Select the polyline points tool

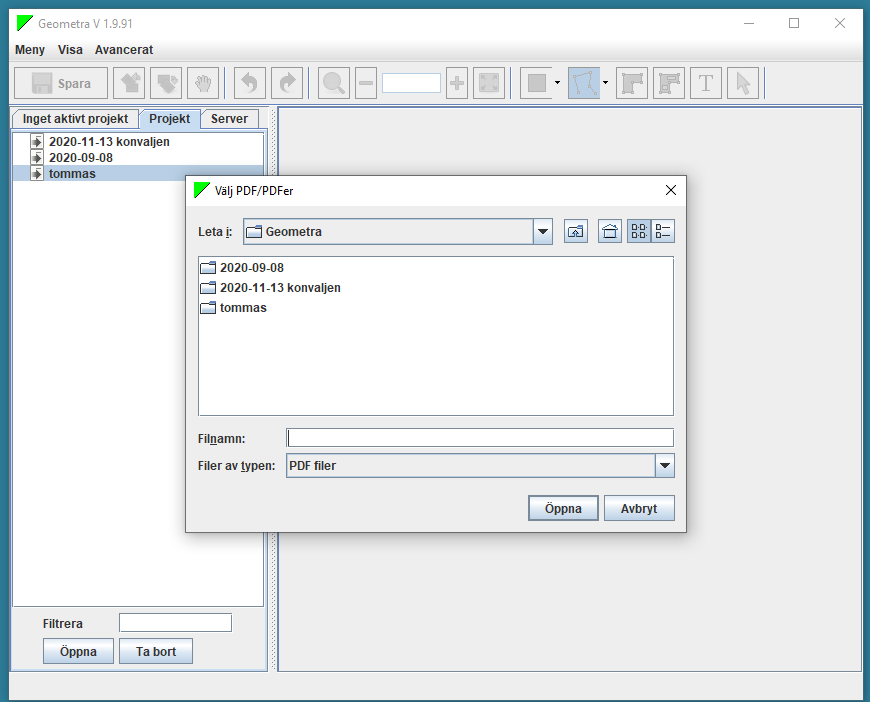tap(584, 83)
